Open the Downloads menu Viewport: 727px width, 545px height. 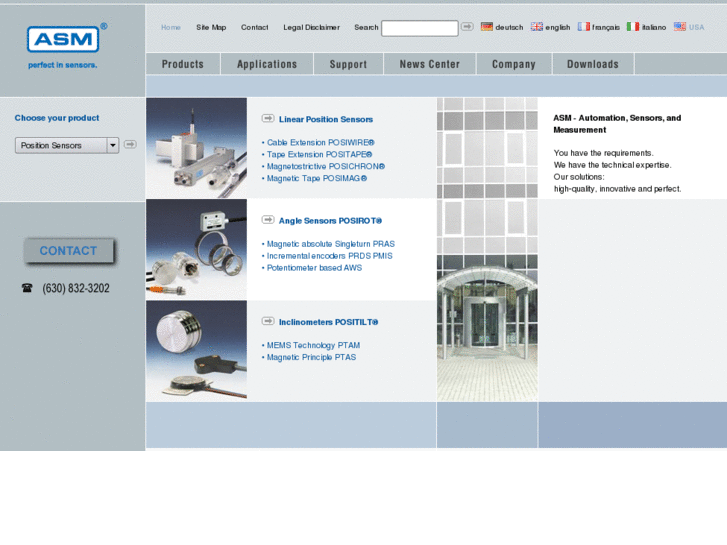coord(593,64)
